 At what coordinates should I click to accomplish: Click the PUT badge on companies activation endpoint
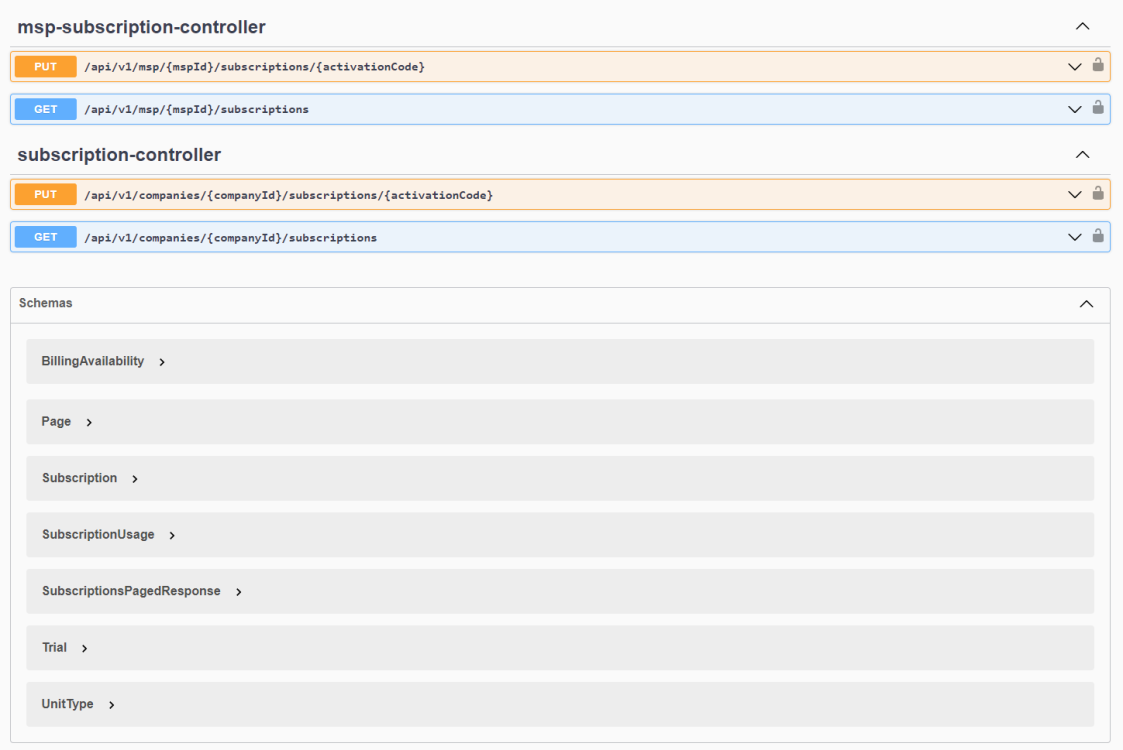click(x=44, y=194)
